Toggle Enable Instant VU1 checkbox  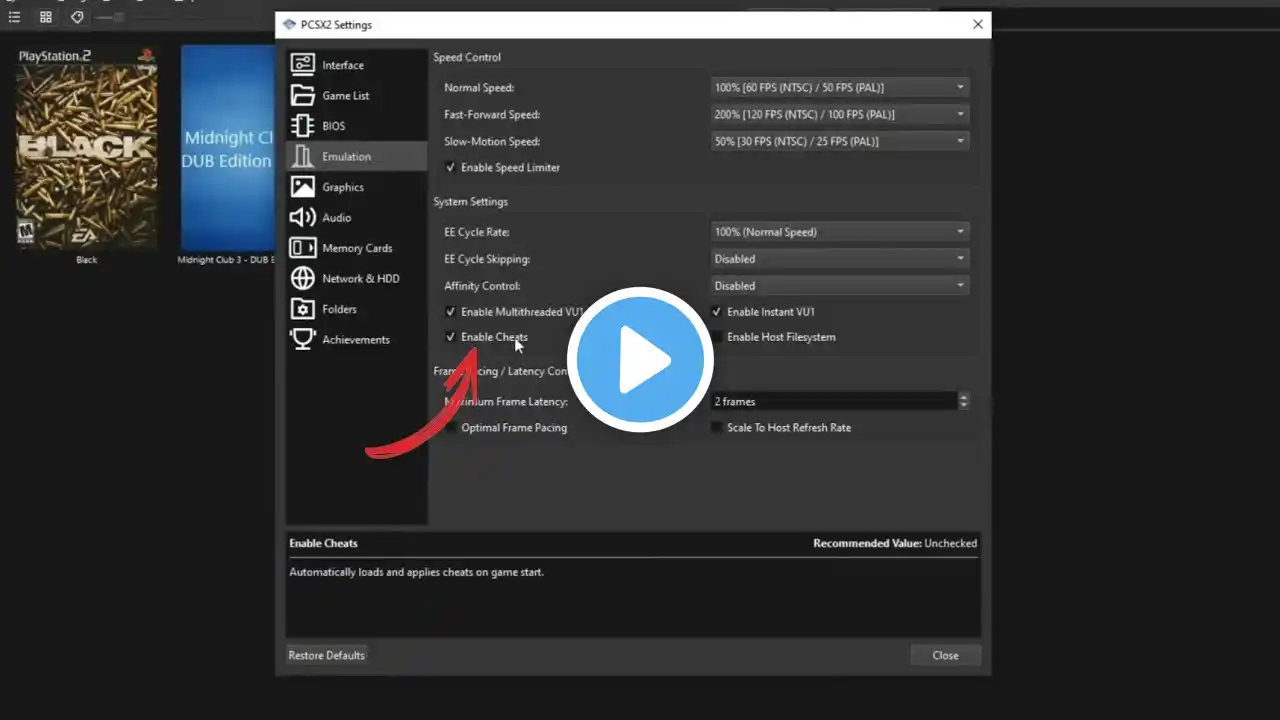763,312
